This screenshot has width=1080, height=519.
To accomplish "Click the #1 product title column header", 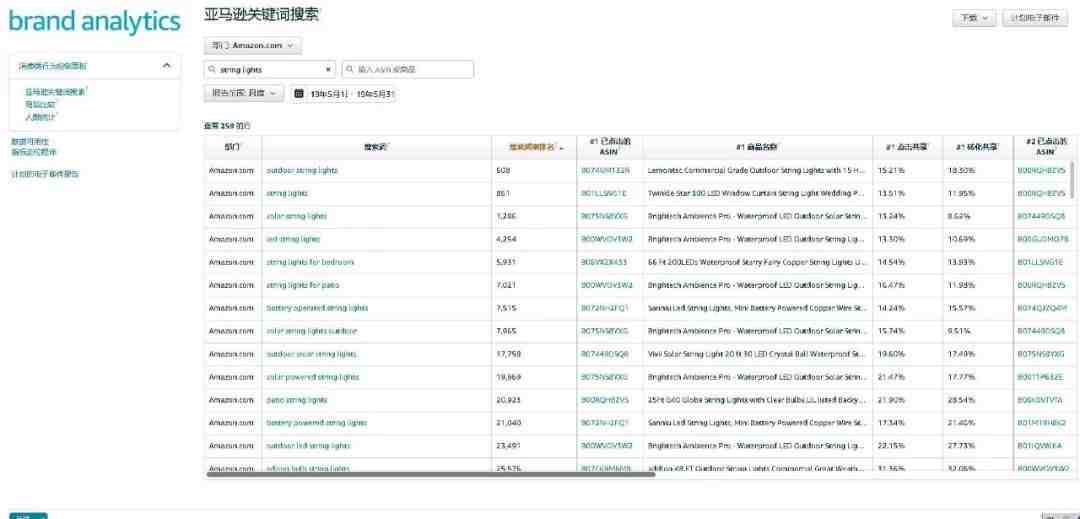I will click(x=756, y=147).
